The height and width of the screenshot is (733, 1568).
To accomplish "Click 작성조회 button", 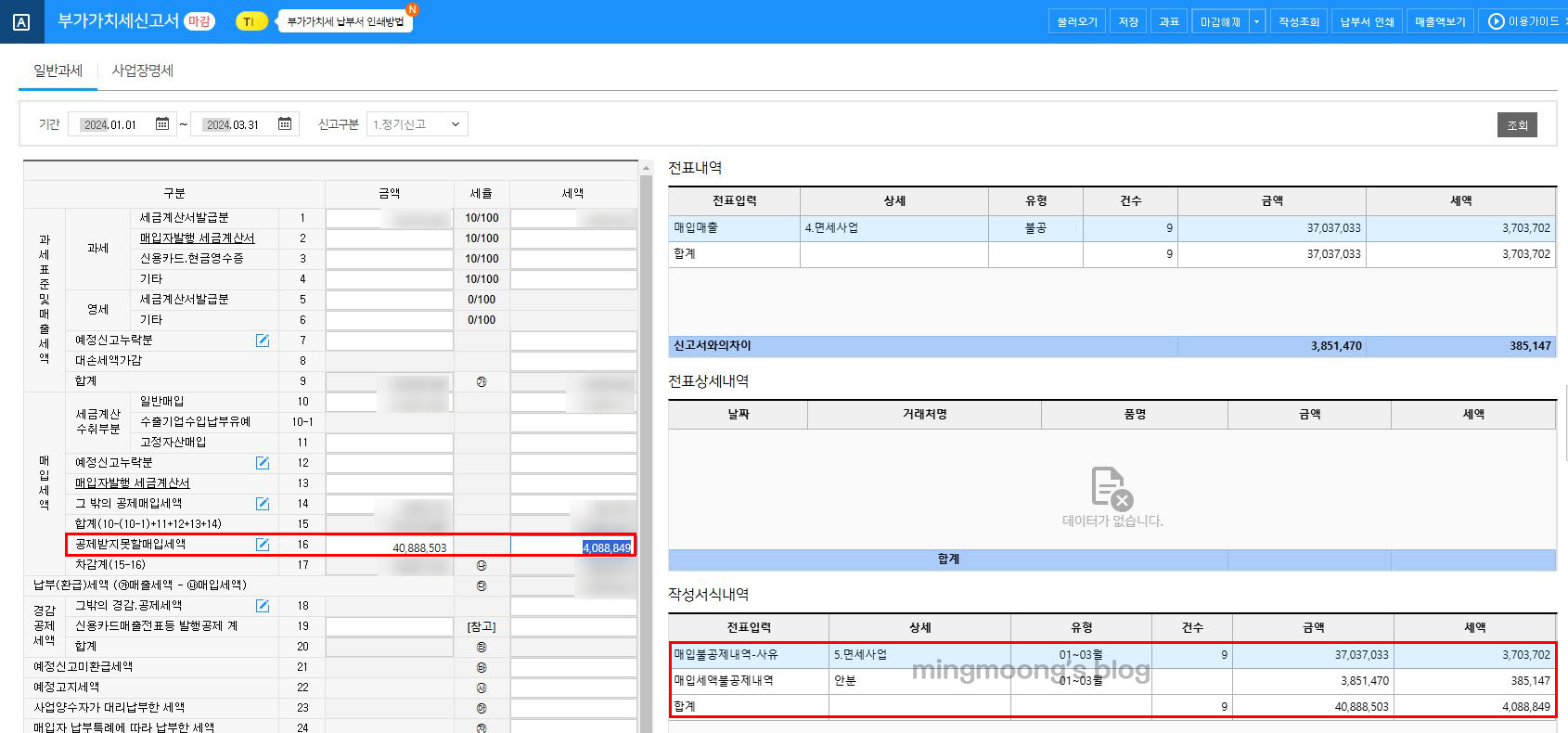I will [x=1298, y=21].
